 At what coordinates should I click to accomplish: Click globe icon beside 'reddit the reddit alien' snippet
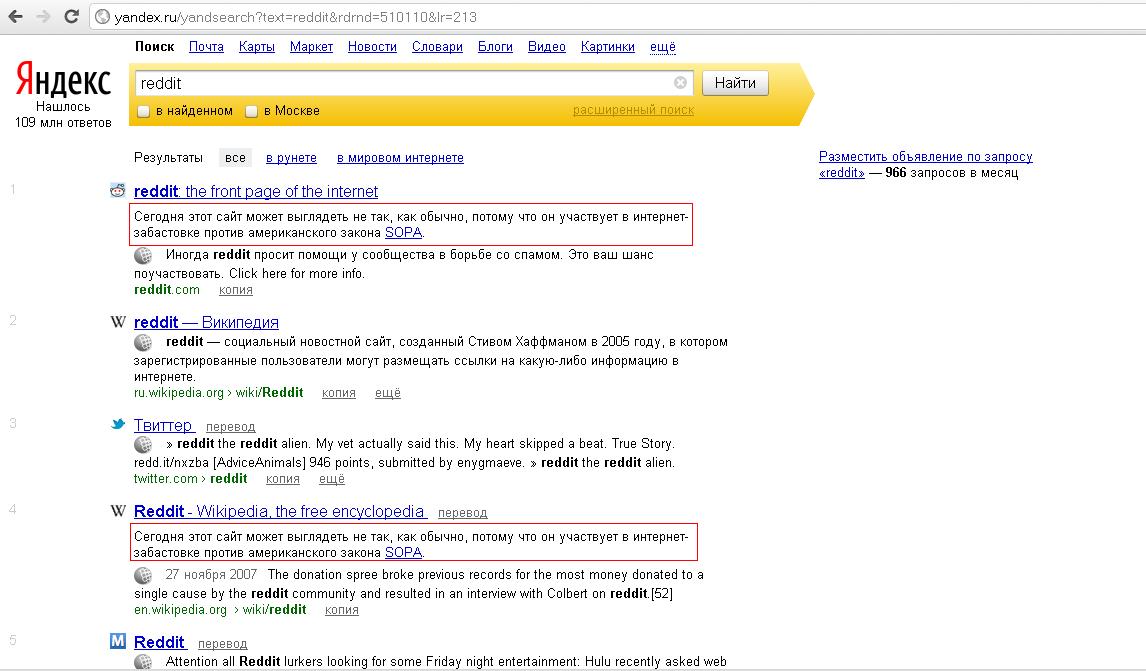click(x=143, y=444)
